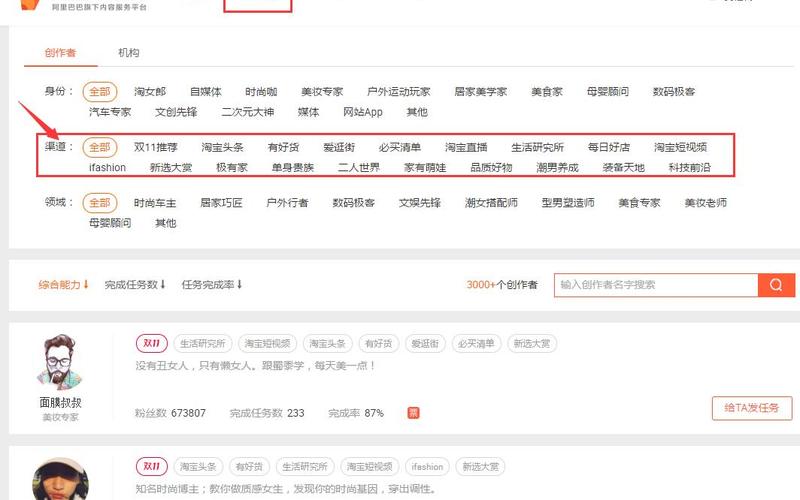Open the 面膜叔叔 creator name
The height and width of the screenshot is (500, 800).
pos(60,403)
